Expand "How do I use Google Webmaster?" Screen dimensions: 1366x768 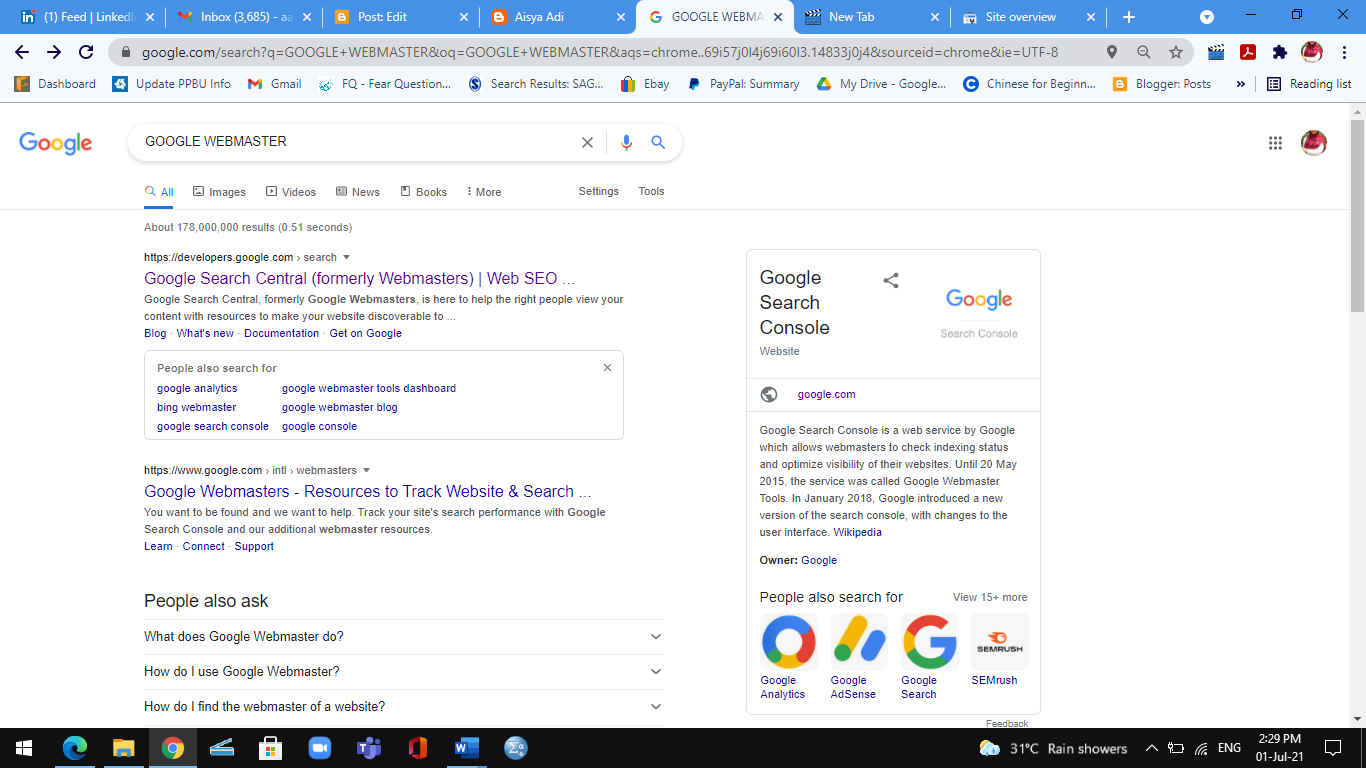[x=405, y=672]
